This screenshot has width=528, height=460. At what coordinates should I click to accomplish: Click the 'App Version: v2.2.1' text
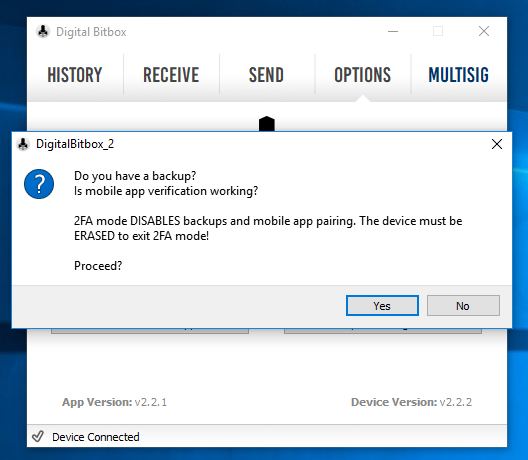(114, 402)
